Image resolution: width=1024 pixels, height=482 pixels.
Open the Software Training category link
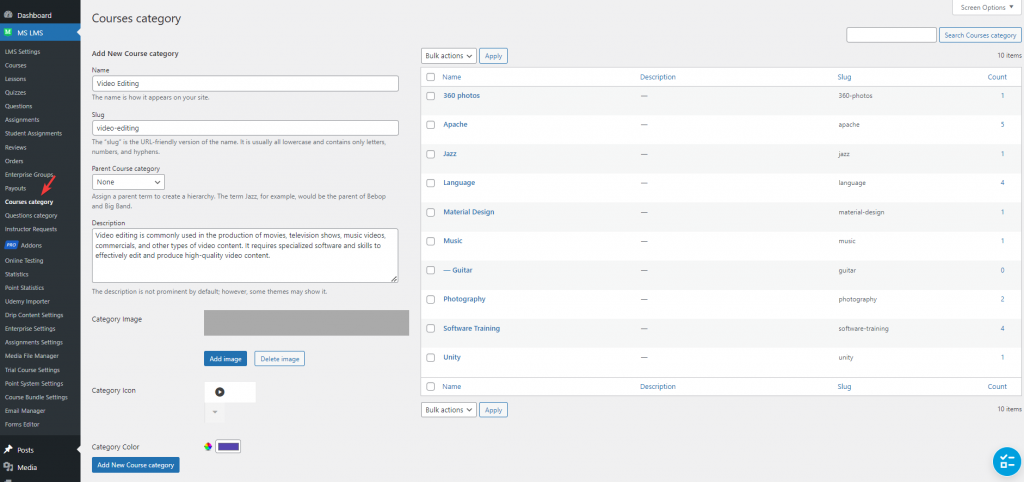(x=472, y=329)
